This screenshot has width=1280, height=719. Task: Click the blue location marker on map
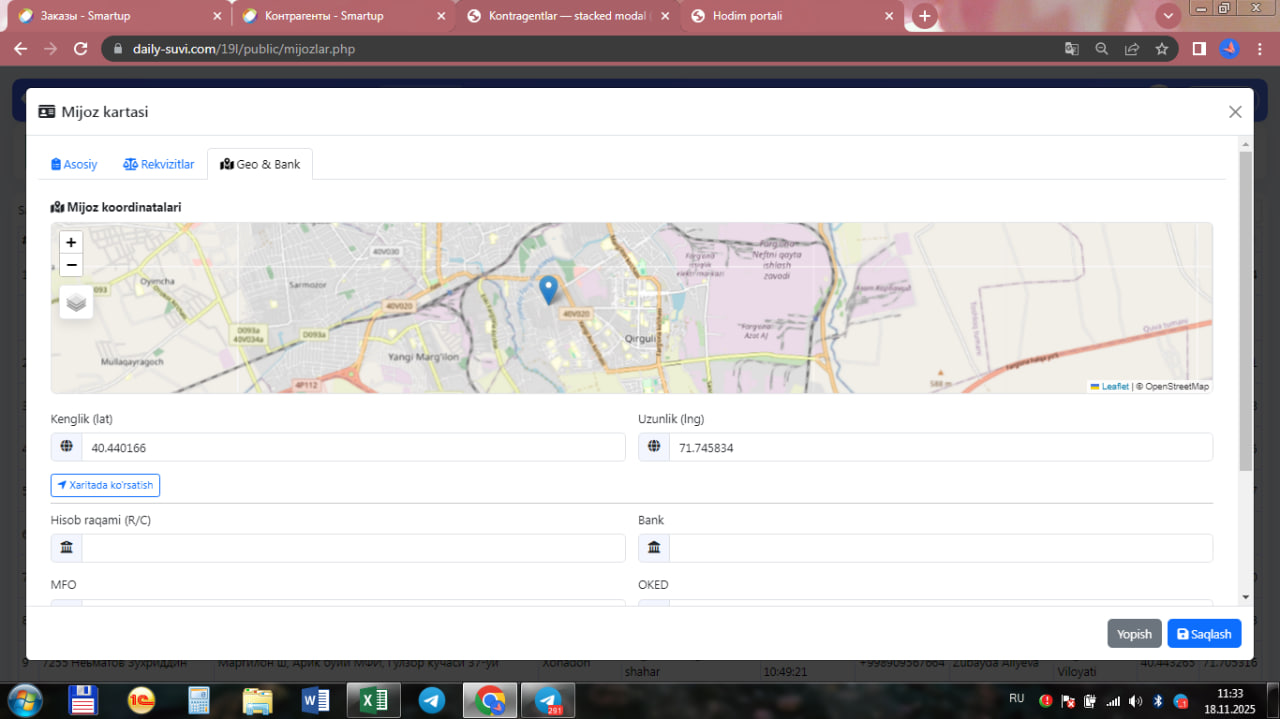pos(548,289)
